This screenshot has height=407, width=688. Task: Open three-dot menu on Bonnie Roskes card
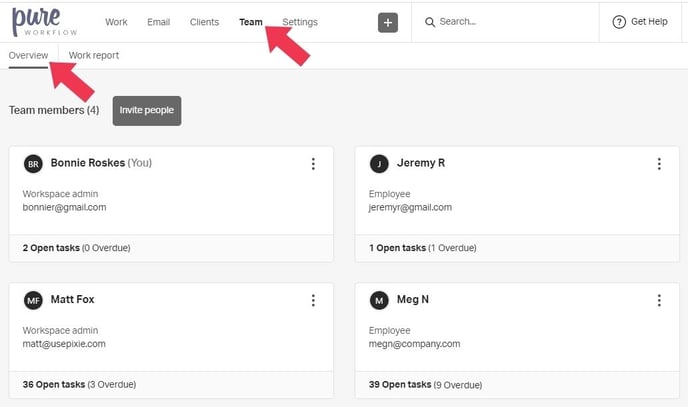(313, 164)
